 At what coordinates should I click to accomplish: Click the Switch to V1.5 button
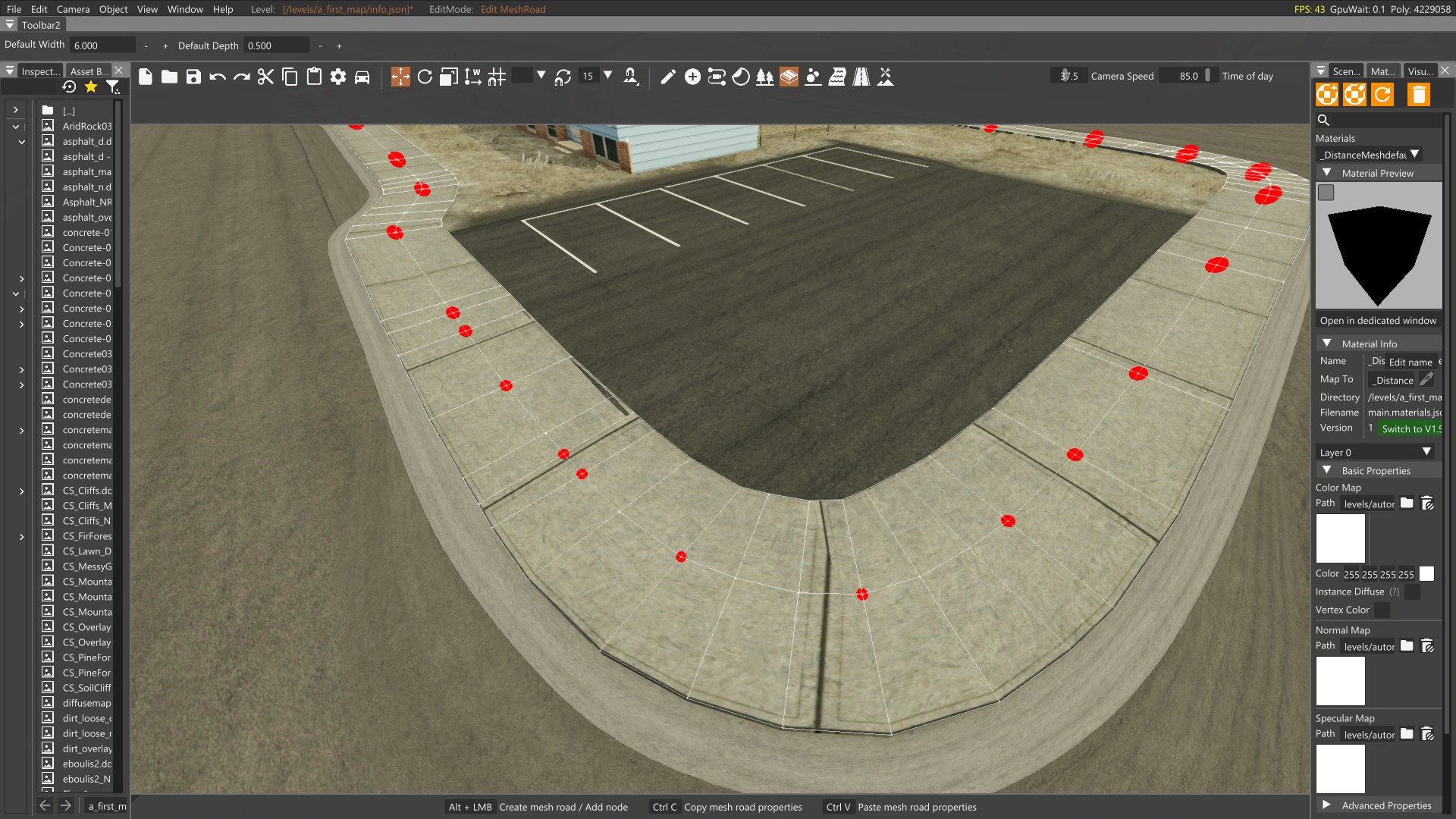(x=1410, y=429)
